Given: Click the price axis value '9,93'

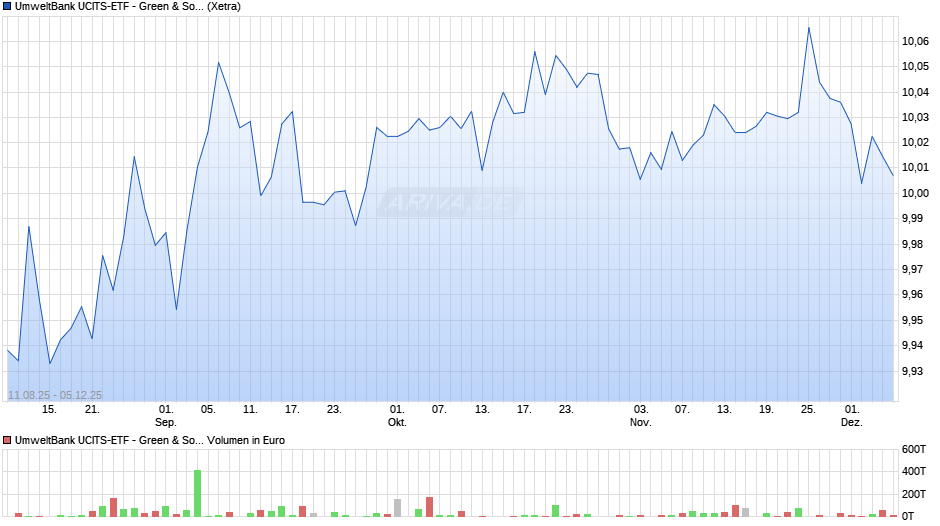Looking at the screenshot, I should tap(912, 371).
